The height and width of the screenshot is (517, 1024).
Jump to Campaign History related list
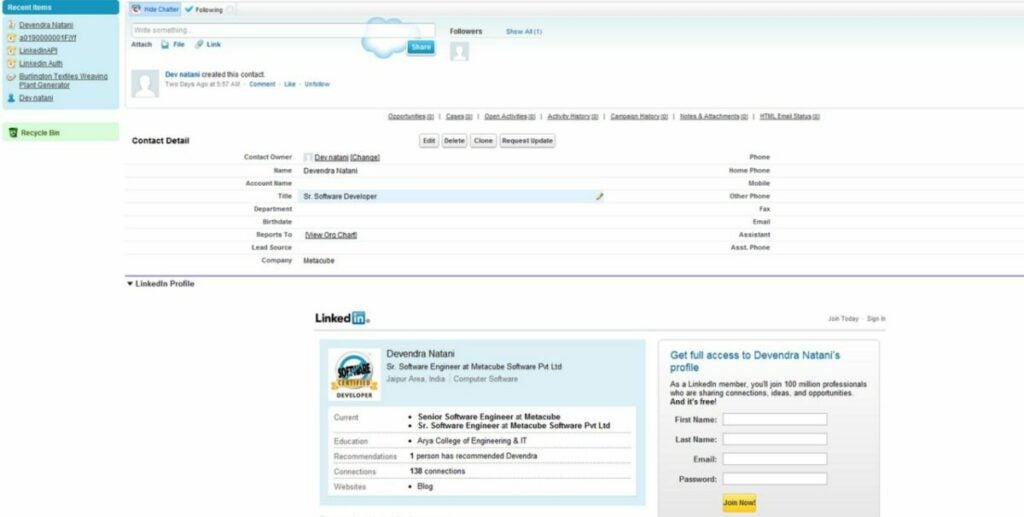point(639,116)
